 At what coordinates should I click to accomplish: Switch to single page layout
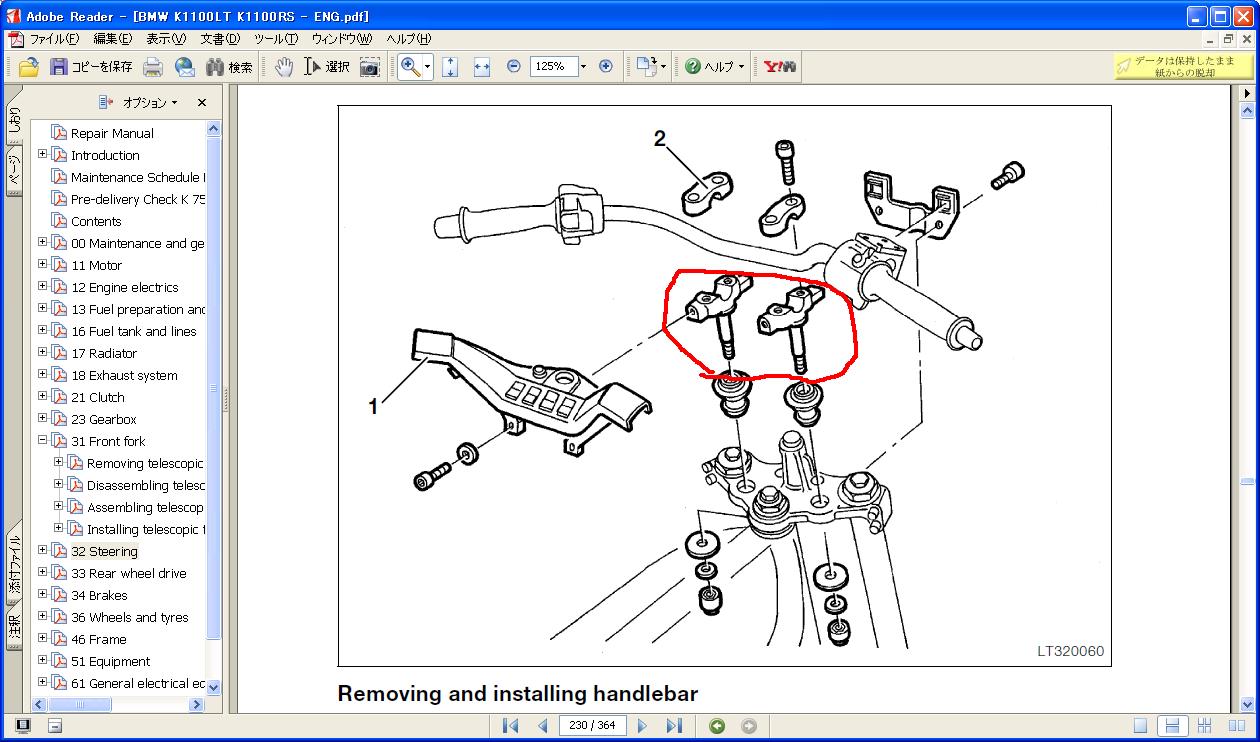click(x=1140, y=726)
